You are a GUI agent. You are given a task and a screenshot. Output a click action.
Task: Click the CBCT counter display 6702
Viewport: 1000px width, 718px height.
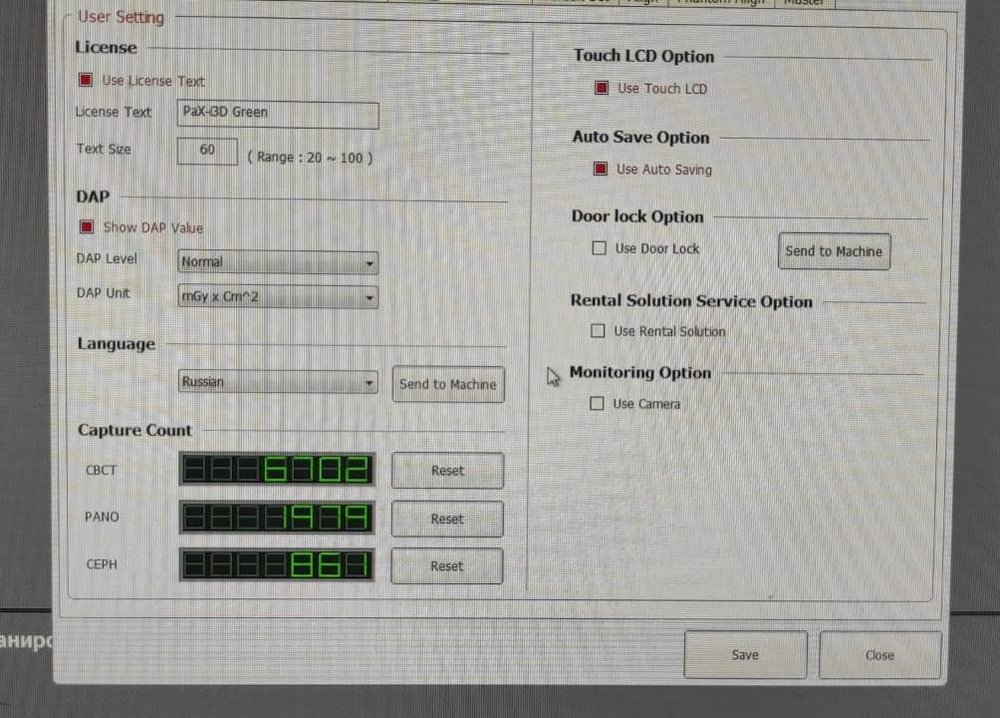[x=277, y=469]
